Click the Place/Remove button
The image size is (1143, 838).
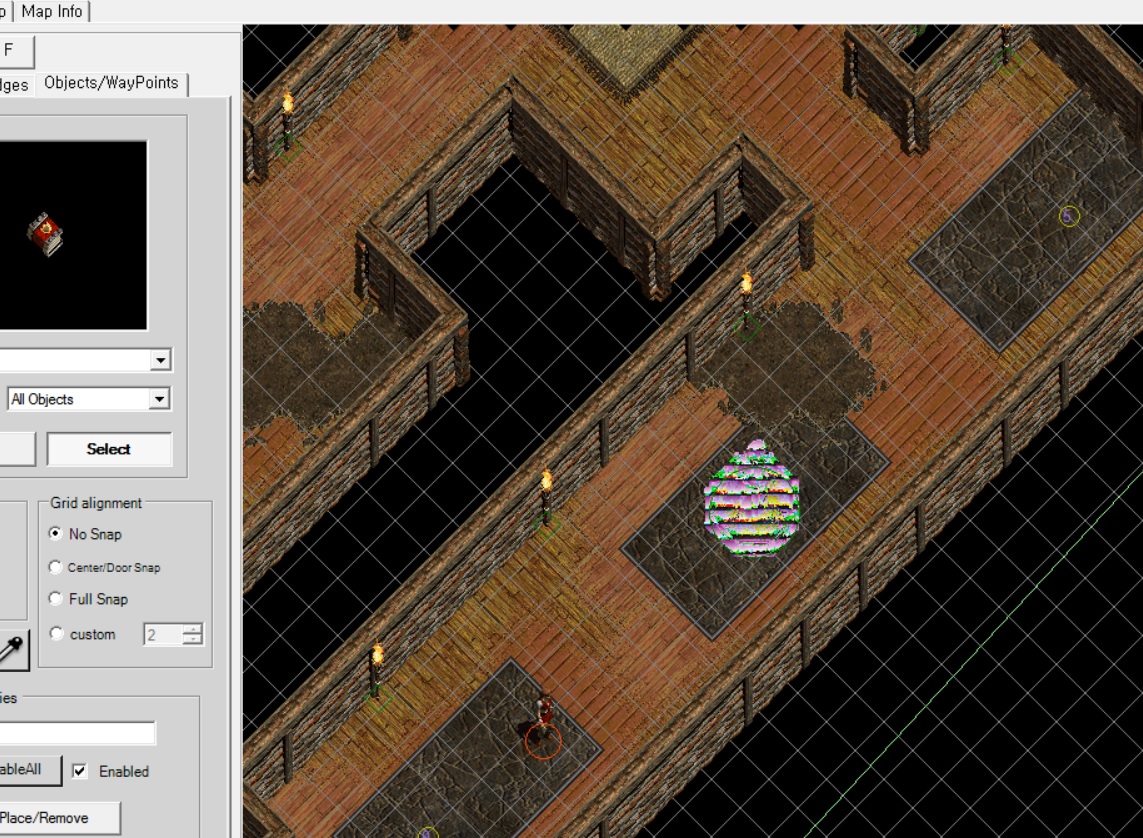click(x=58, y=818)
